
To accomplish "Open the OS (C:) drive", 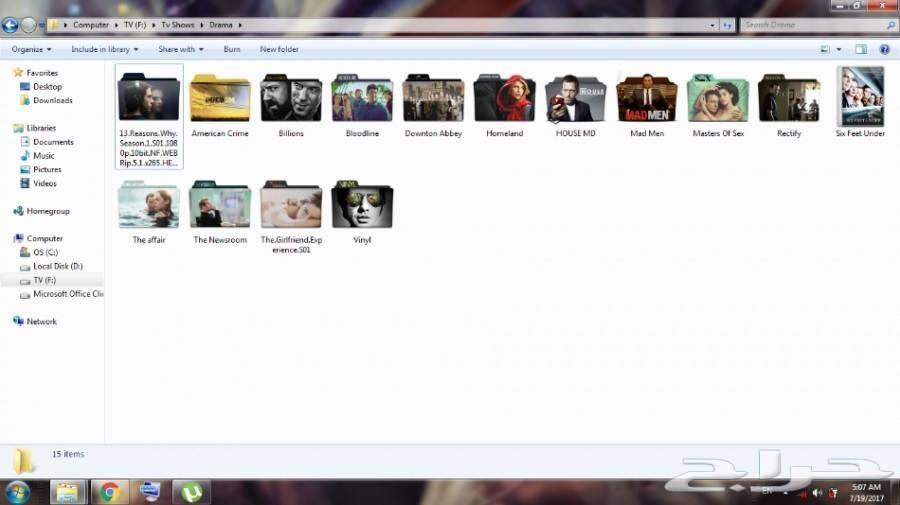I will point(45,252).
